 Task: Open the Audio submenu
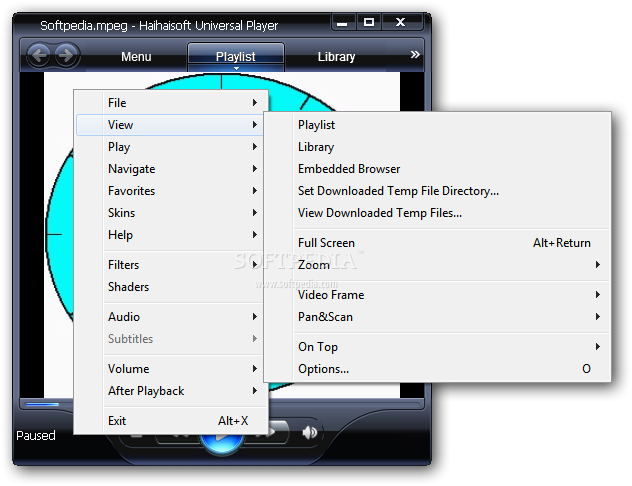[171, 317]
